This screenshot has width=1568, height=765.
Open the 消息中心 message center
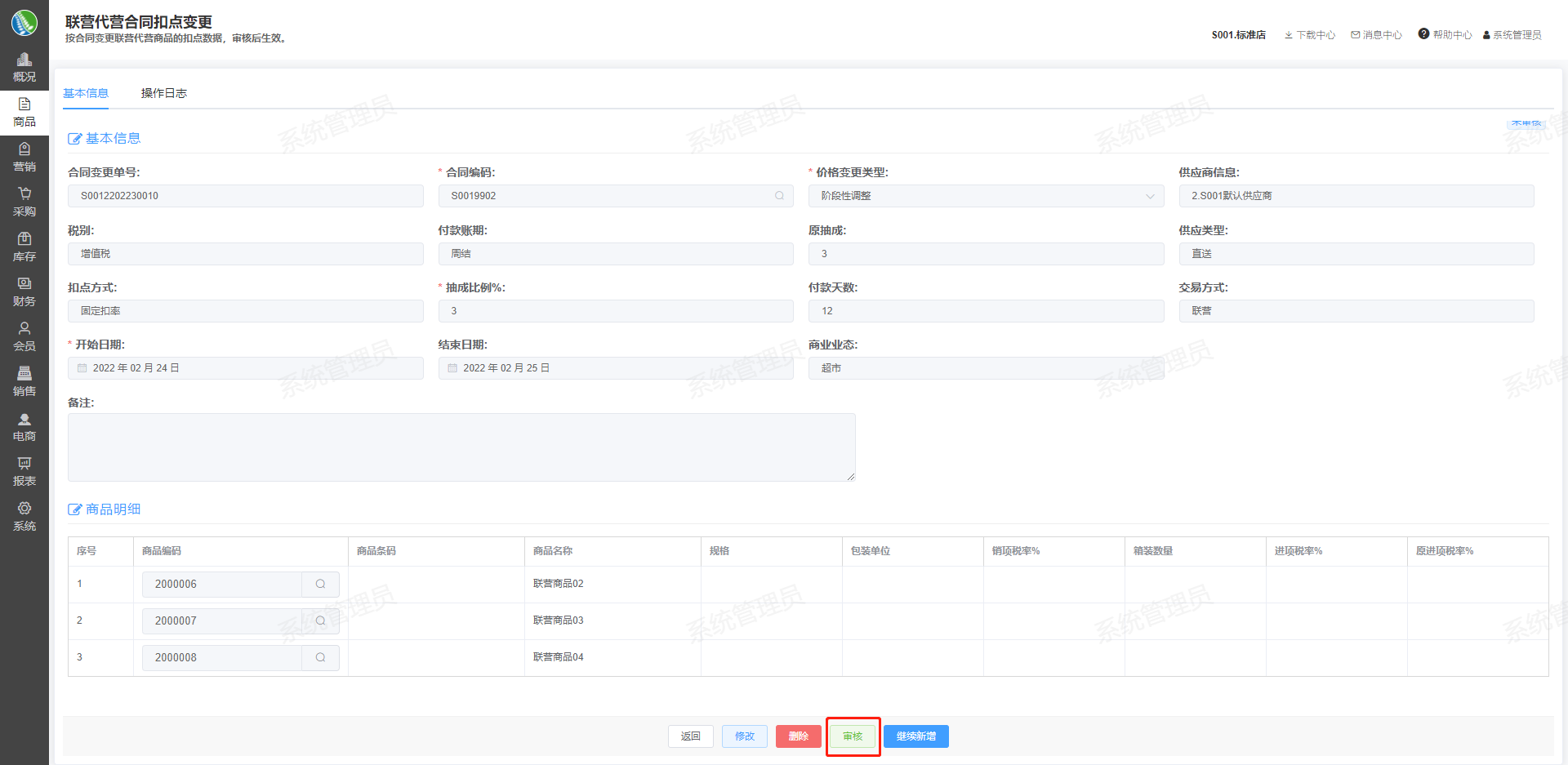coord(1377,35)
